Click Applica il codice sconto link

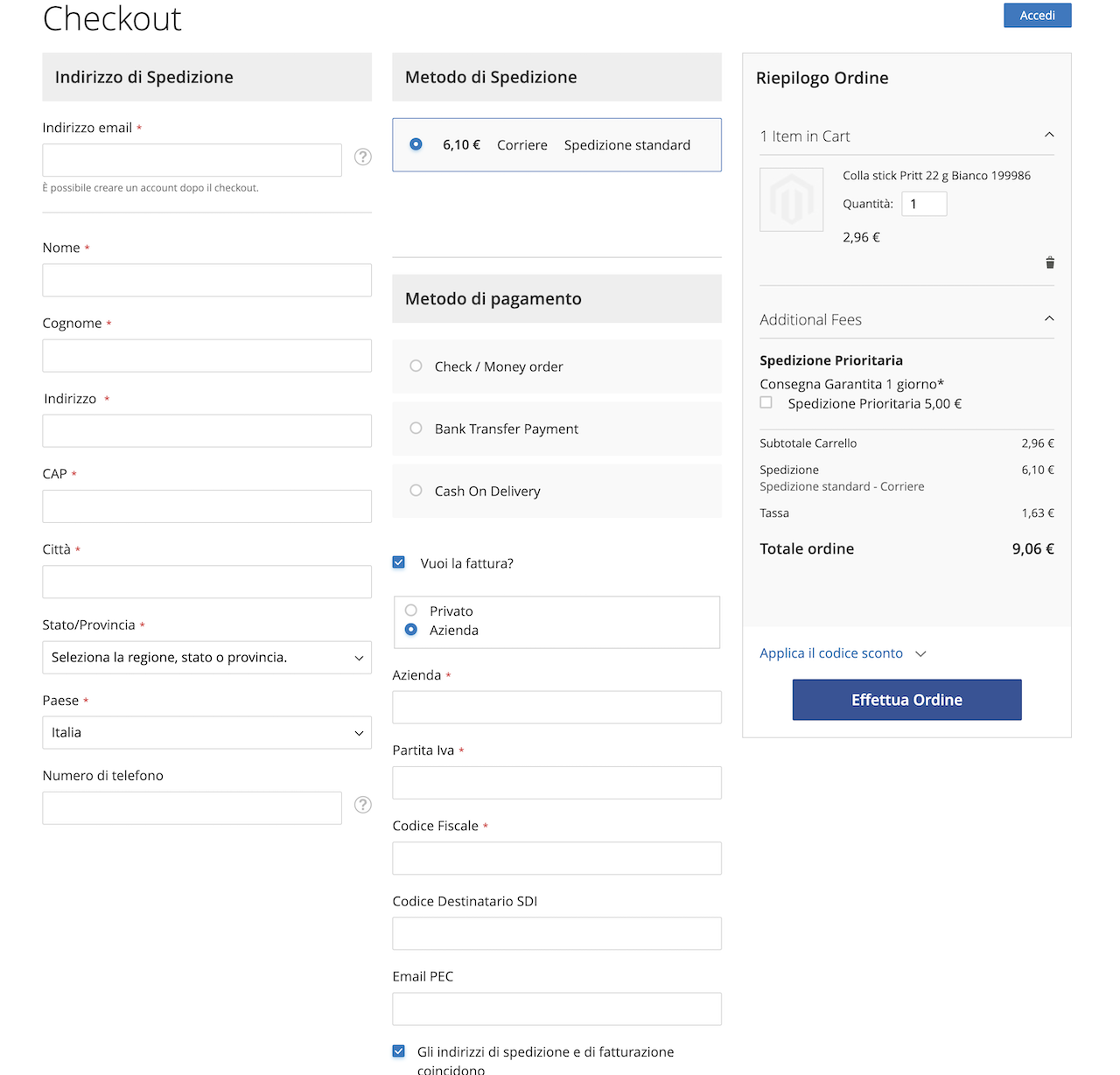click(830, 653)
